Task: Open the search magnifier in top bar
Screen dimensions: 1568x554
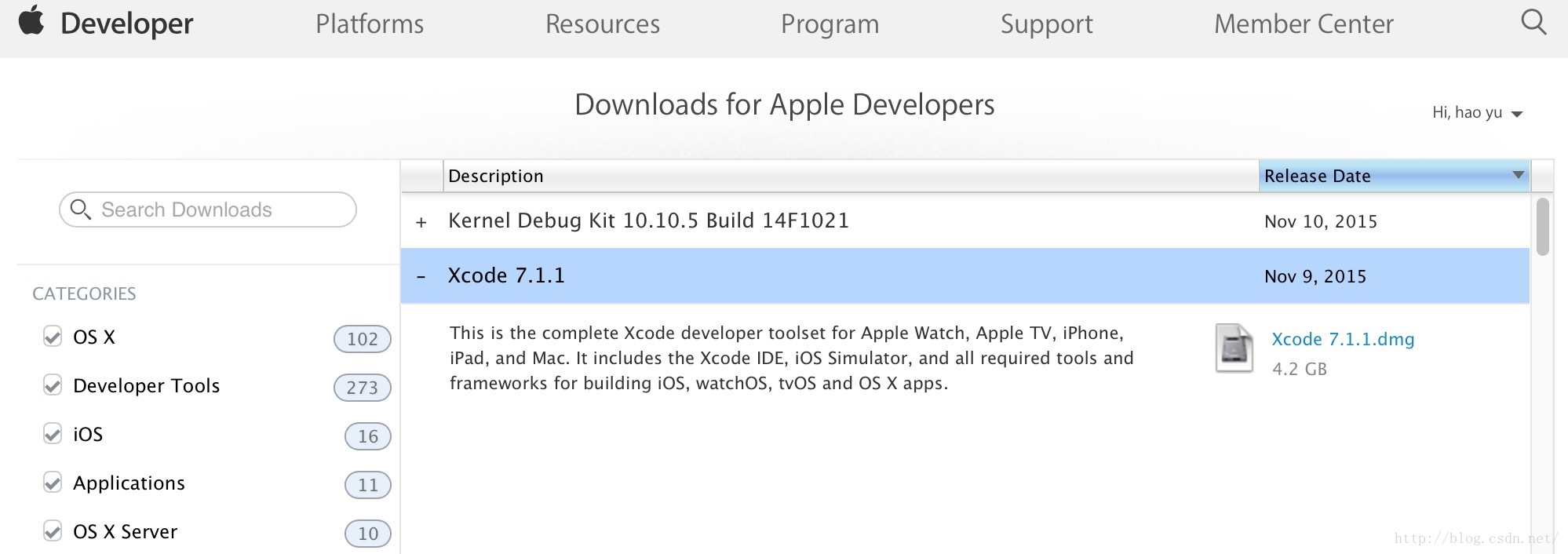Action: pyautogui.click(x=1533, y=22)
